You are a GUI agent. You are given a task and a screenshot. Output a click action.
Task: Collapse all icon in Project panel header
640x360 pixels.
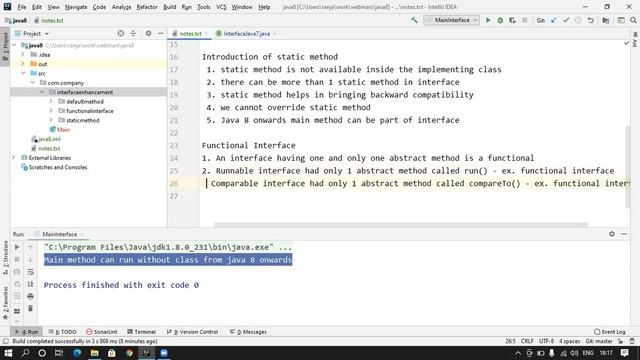[x=133, y=33]
